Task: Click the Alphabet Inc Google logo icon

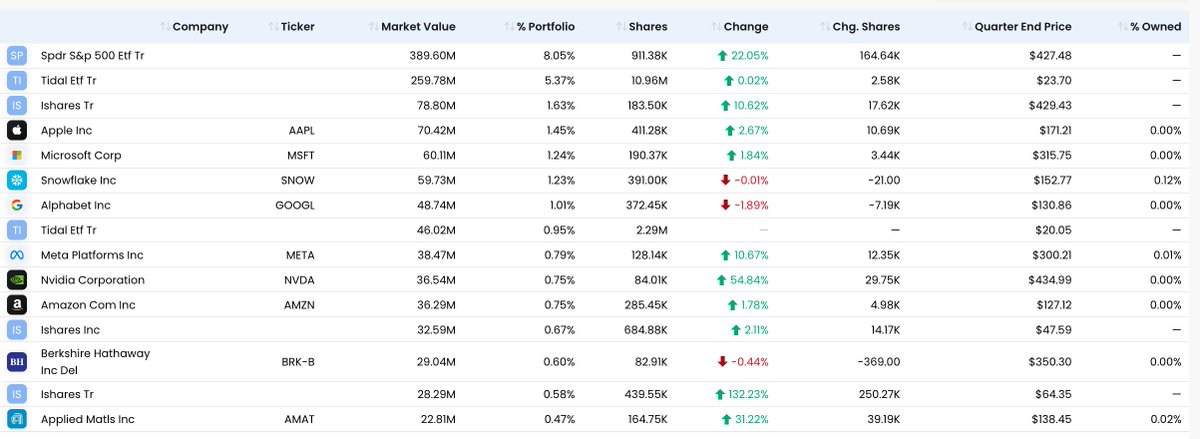Action: pos(16,205)
